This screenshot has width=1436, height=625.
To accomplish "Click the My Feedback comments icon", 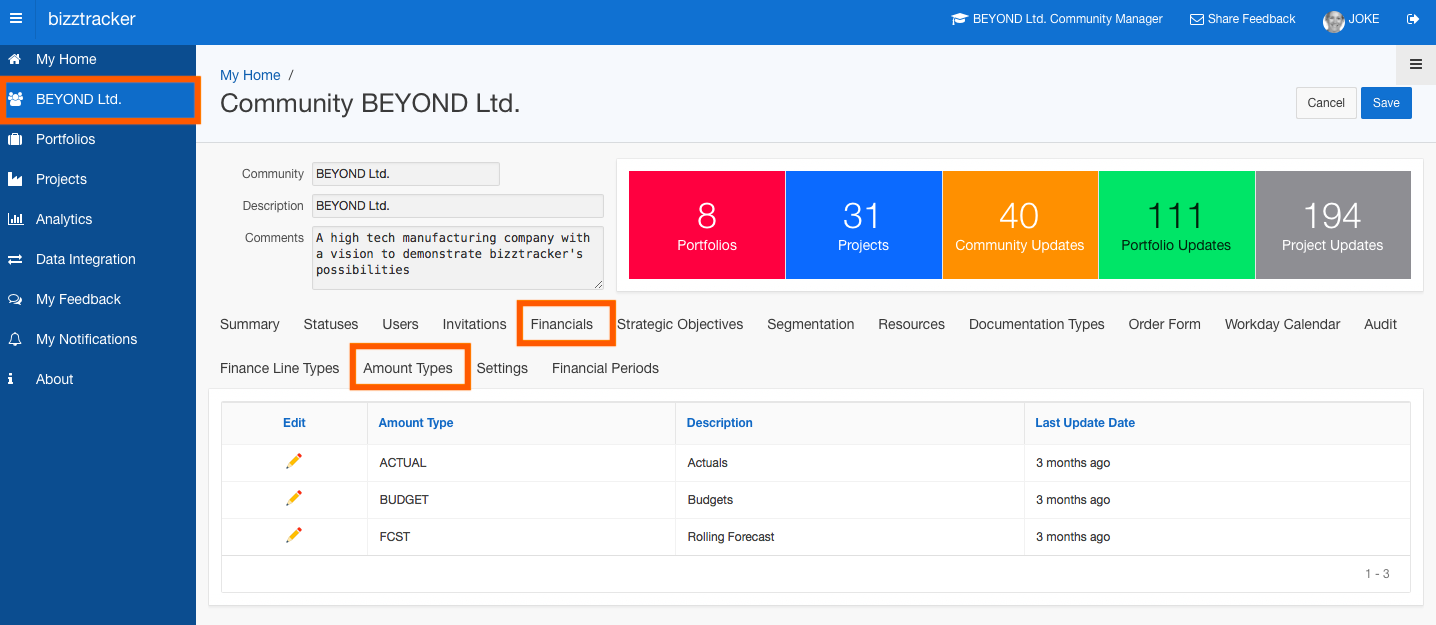I will click(x=15, y=299).
